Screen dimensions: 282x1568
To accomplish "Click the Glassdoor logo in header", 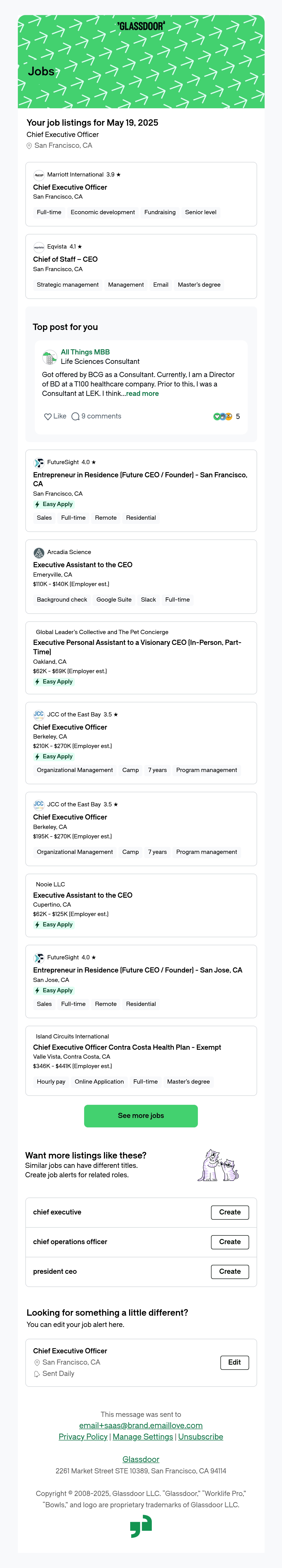I will pyautogui.click(x=141, y=26).
